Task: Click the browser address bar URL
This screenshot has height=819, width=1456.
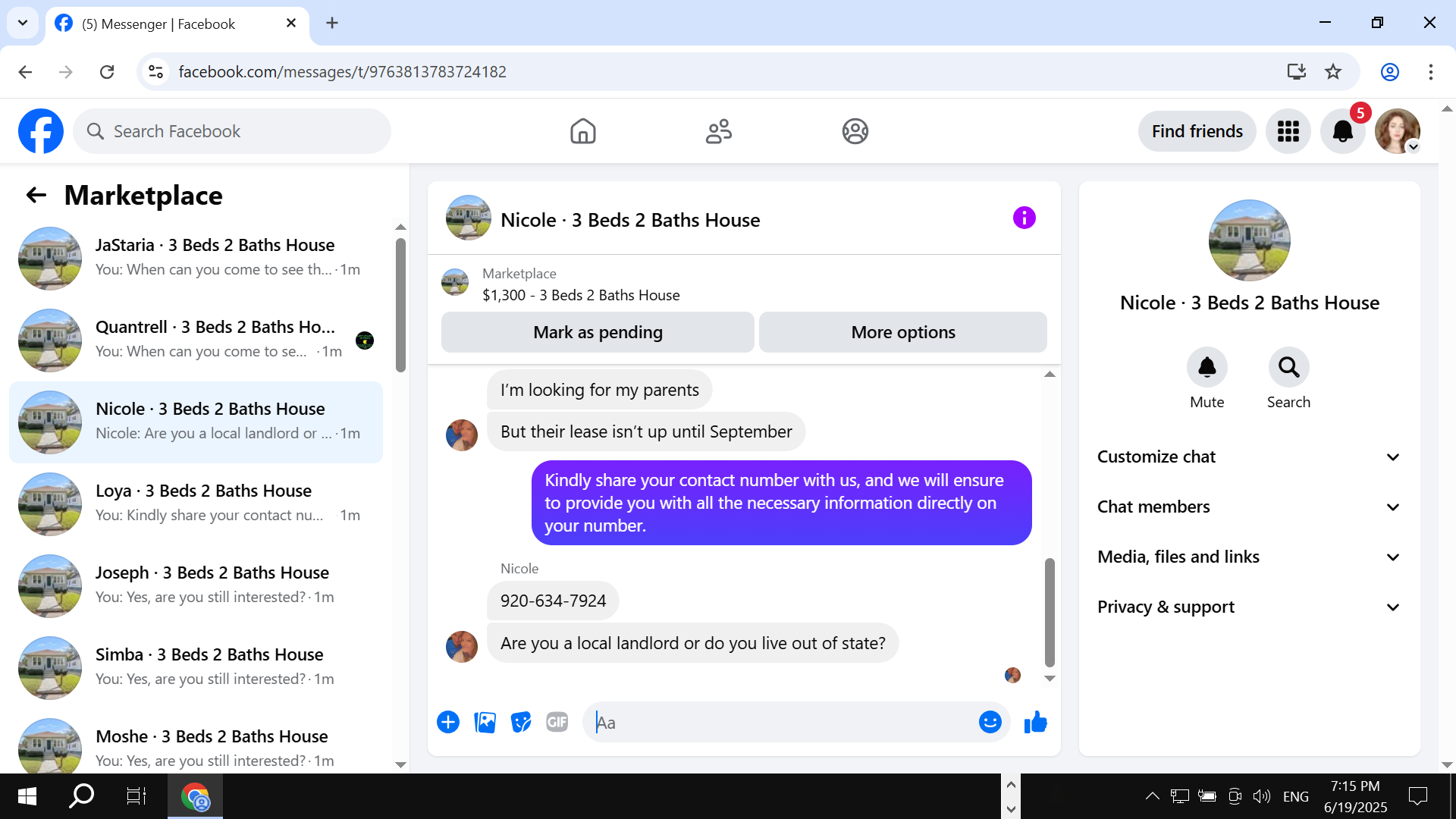Action: [342, 72]
